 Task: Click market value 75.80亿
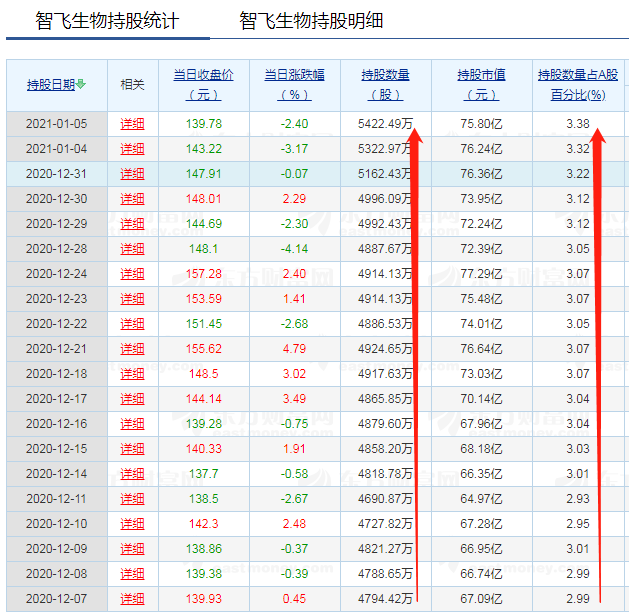click(481, 124)
